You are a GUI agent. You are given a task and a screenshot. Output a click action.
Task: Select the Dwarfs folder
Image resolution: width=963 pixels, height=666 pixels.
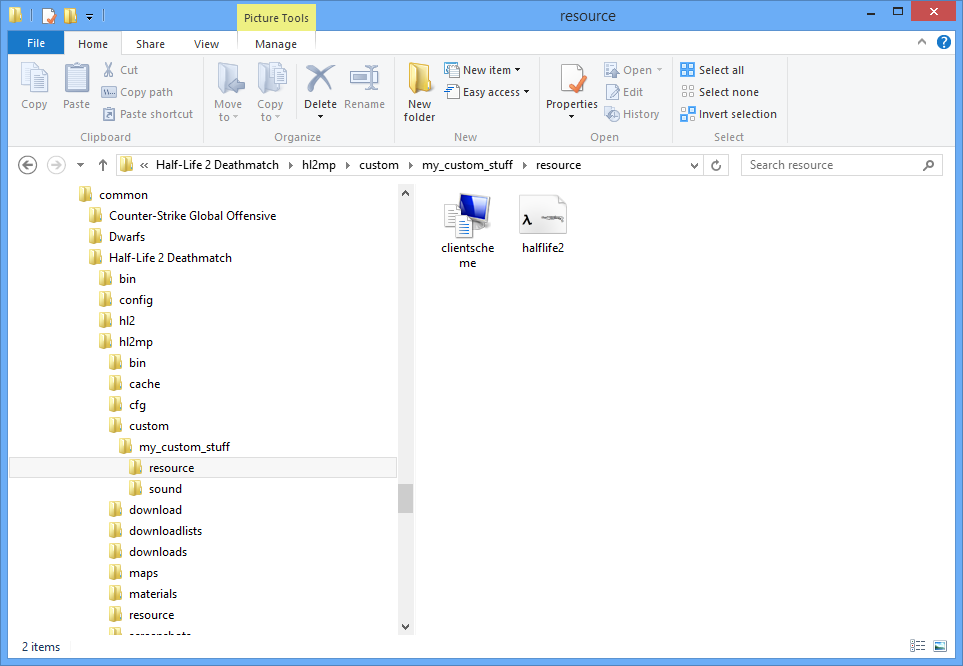(117, 237)
